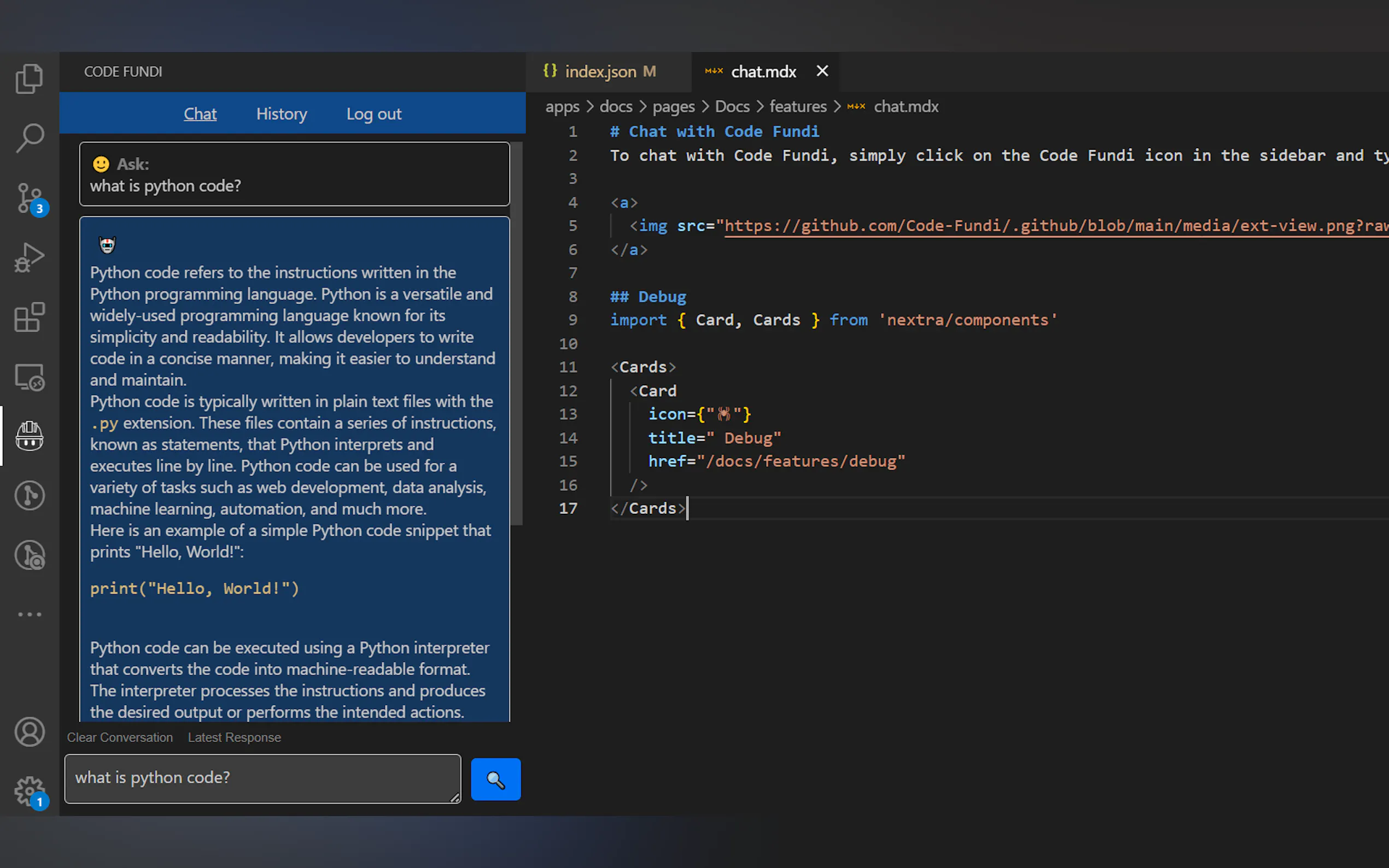Click Log out in the Code Fundi panel
Image resolution: width=1389 pixels, height=868 pixels.
point(374,114)
